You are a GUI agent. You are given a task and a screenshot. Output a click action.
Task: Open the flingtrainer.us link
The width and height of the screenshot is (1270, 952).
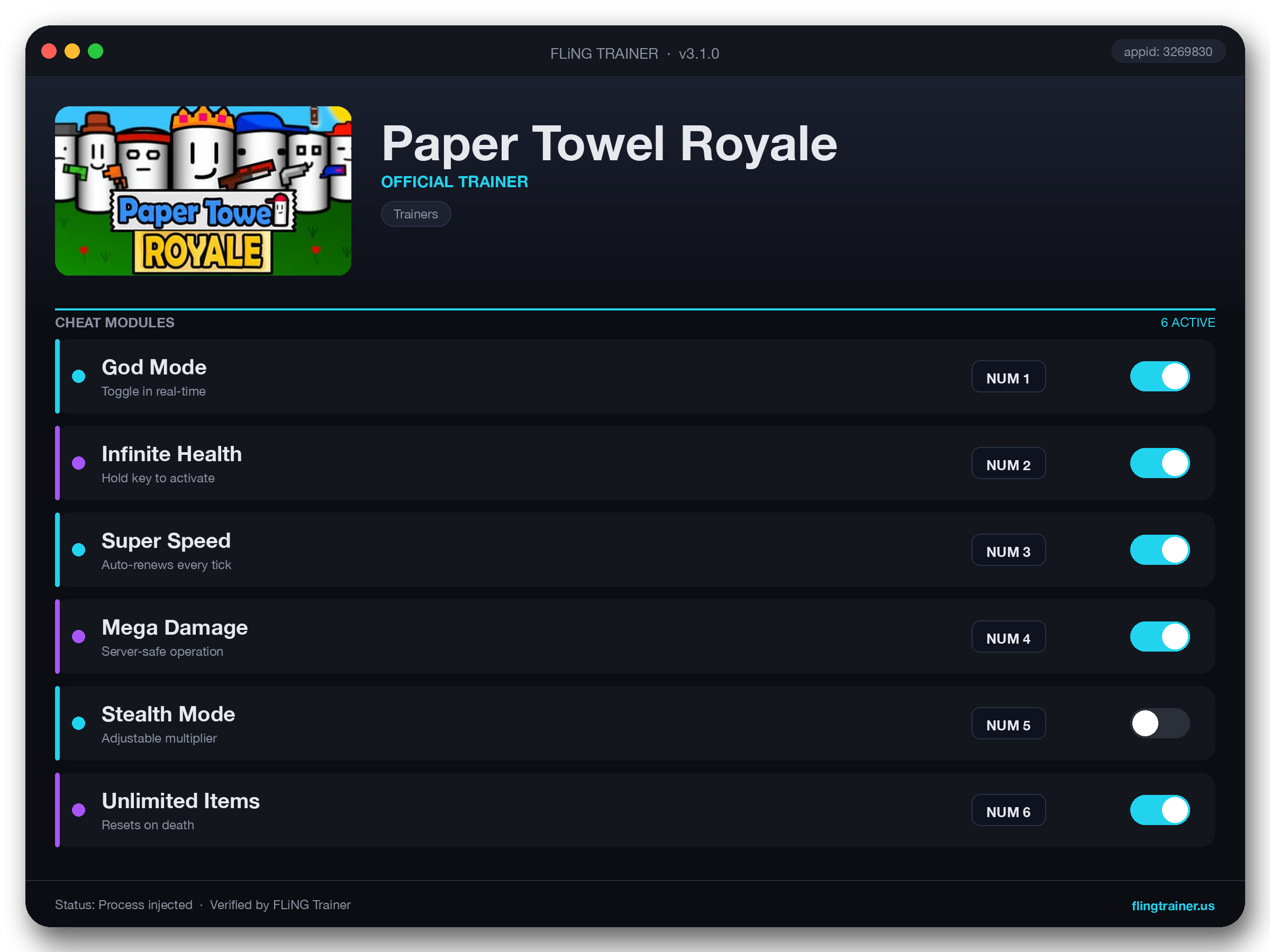[1173, 905]
